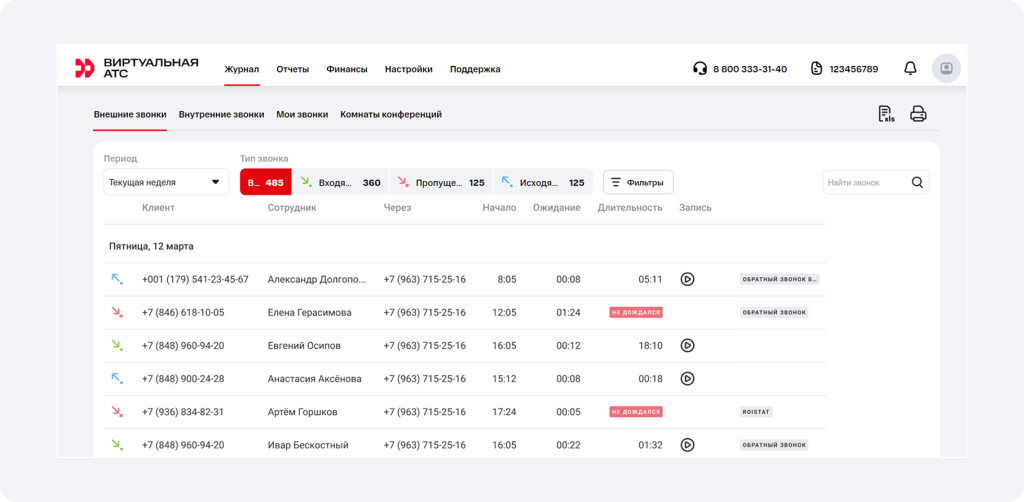Click employee Александр Долгопо…
The width and height of the screenshot is (1024, 502).
pos(317,279)
